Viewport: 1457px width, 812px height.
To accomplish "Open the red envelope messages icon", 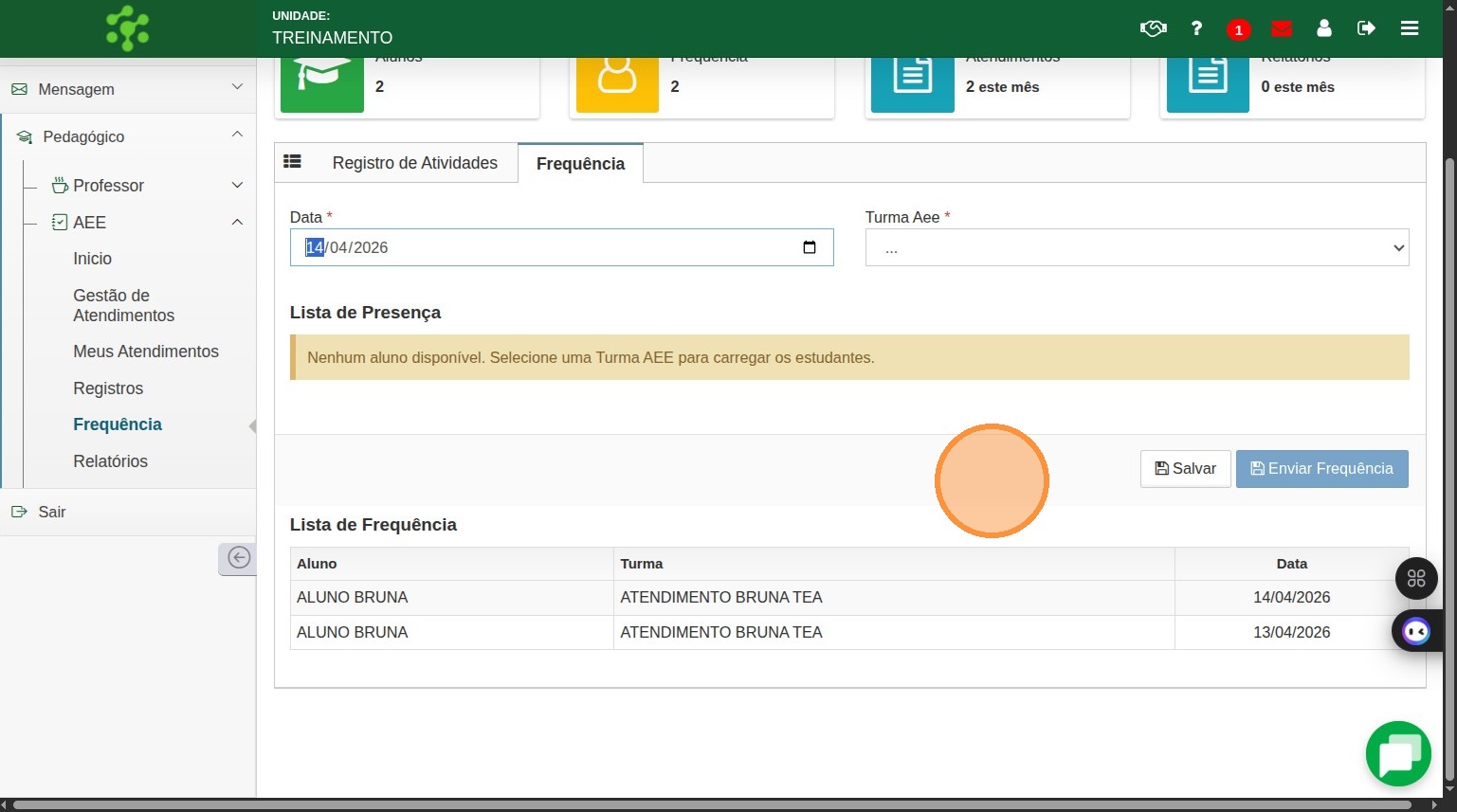I will coord(1282,28).
